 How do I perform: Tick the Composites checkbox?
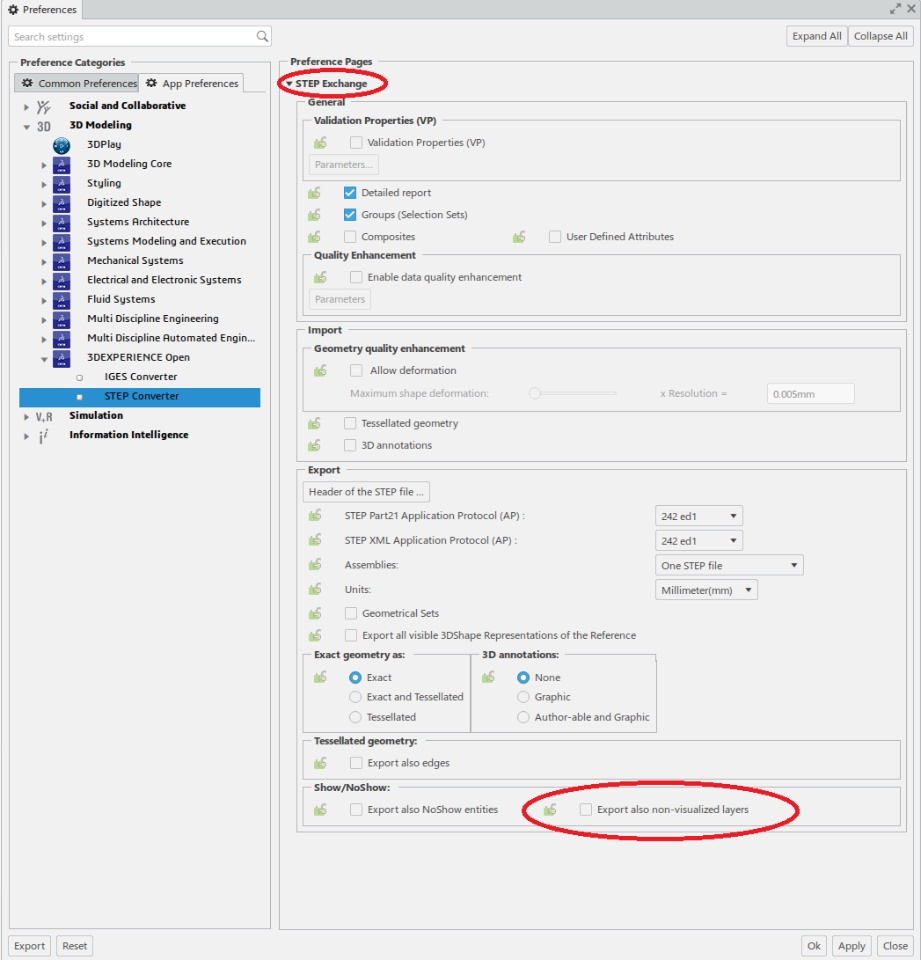pos(350,237)
